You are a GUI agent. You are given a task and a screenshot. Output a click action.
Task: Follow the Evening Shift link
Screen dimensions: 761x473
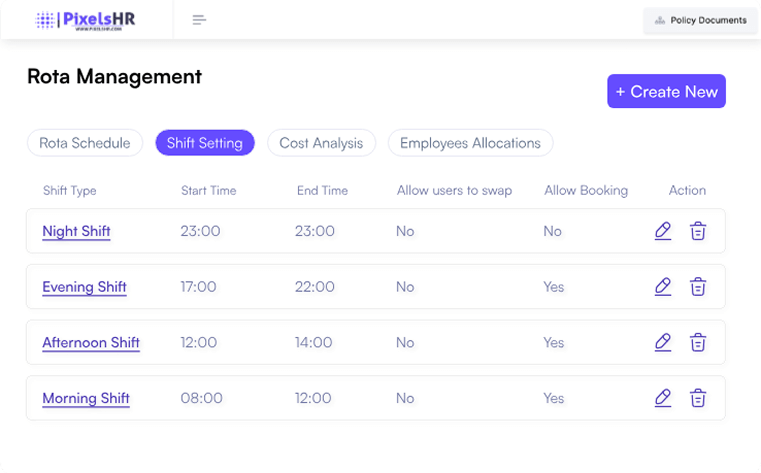(x=84, y=287)
